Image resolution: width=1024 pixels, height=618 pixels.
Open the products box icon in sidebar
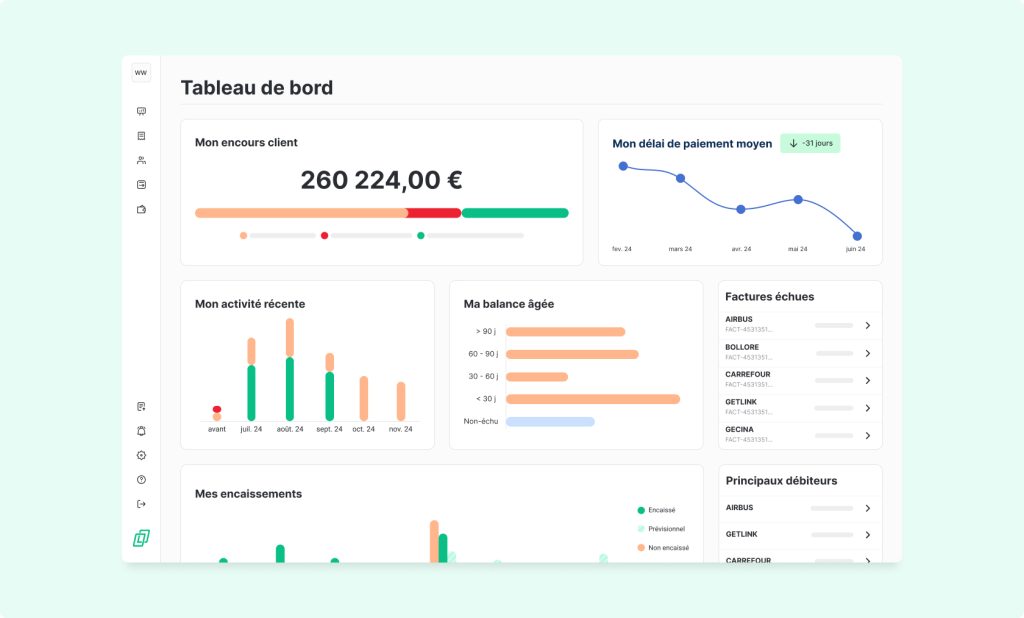click(x=141, y=208)
